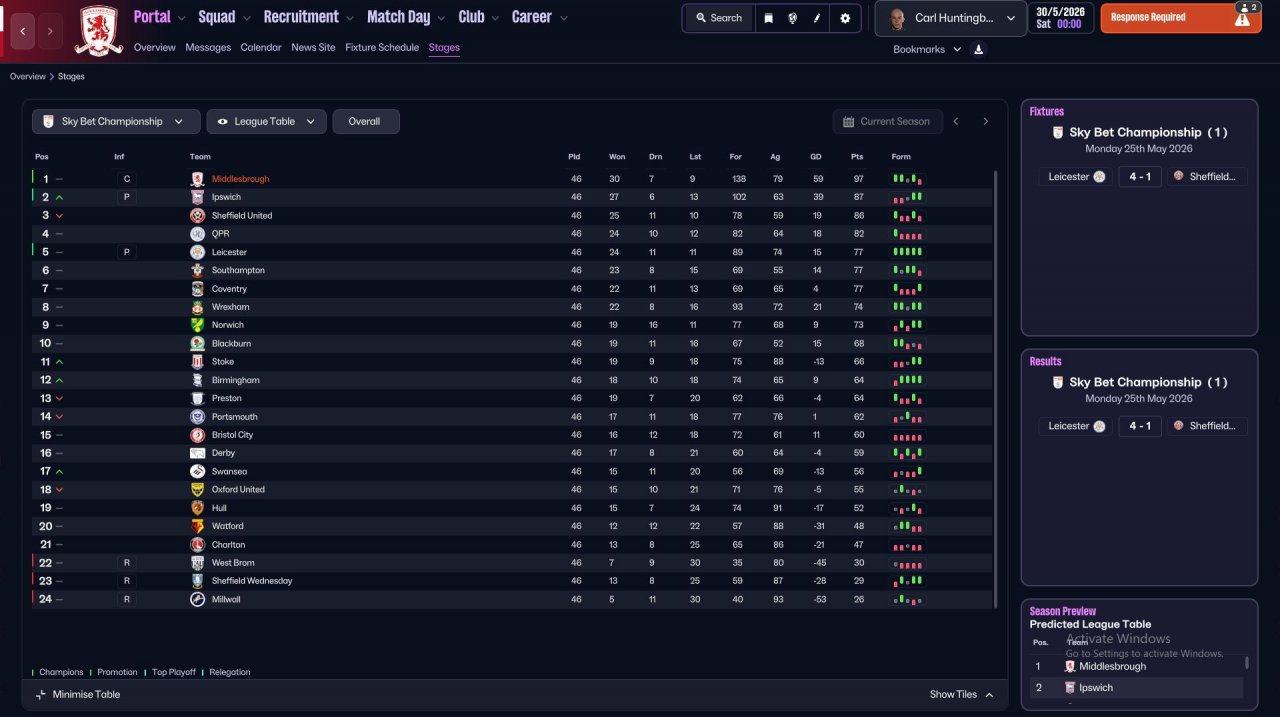
Task: Click the Predicted League Table scrollbar
Action: click(1246, 662)
